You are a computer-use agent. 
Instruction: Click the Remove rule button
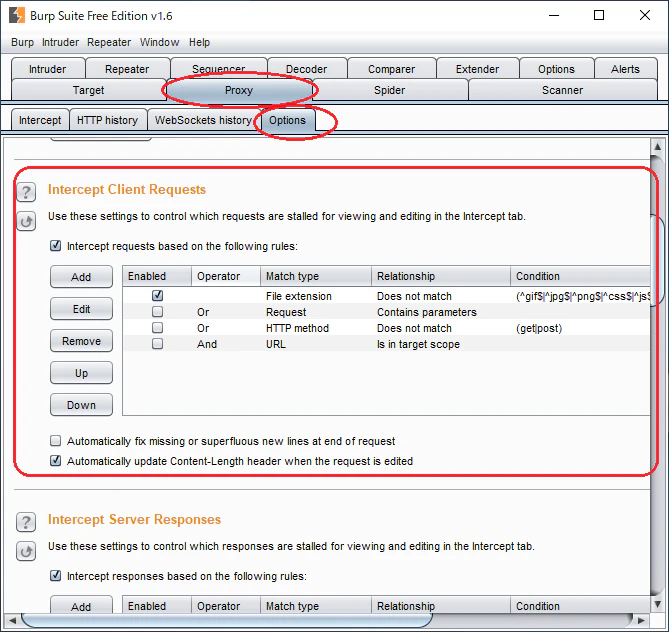pyautogui.click(x=81, y=341)
